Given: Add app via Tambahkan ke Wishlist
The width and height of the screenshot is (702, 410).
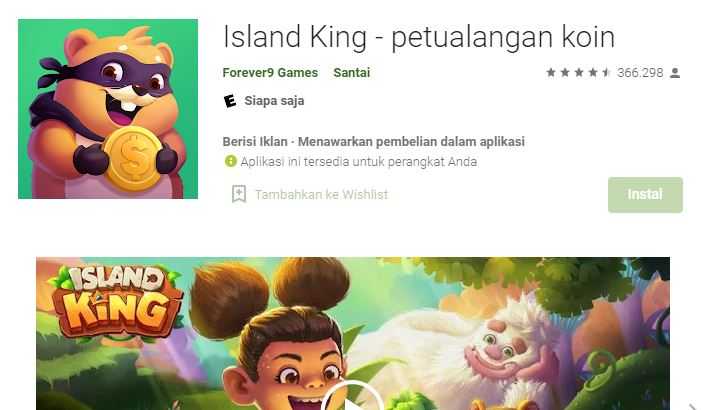Looking at the screenshot, I should coord(321,195).
